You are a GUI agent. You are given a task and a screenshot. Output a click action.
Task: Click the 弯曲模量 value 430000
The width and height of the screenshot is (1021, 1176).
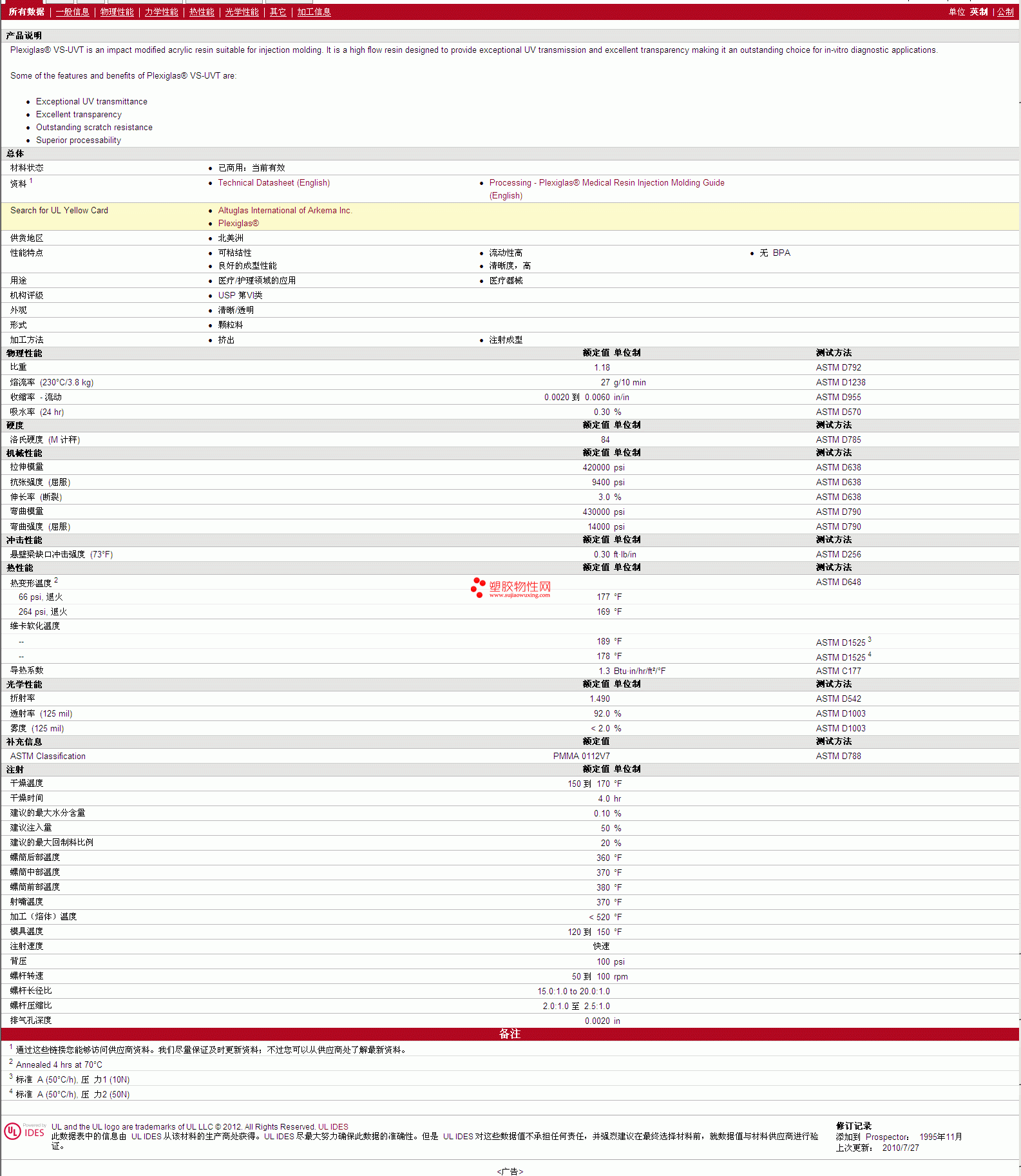(596, 512)
